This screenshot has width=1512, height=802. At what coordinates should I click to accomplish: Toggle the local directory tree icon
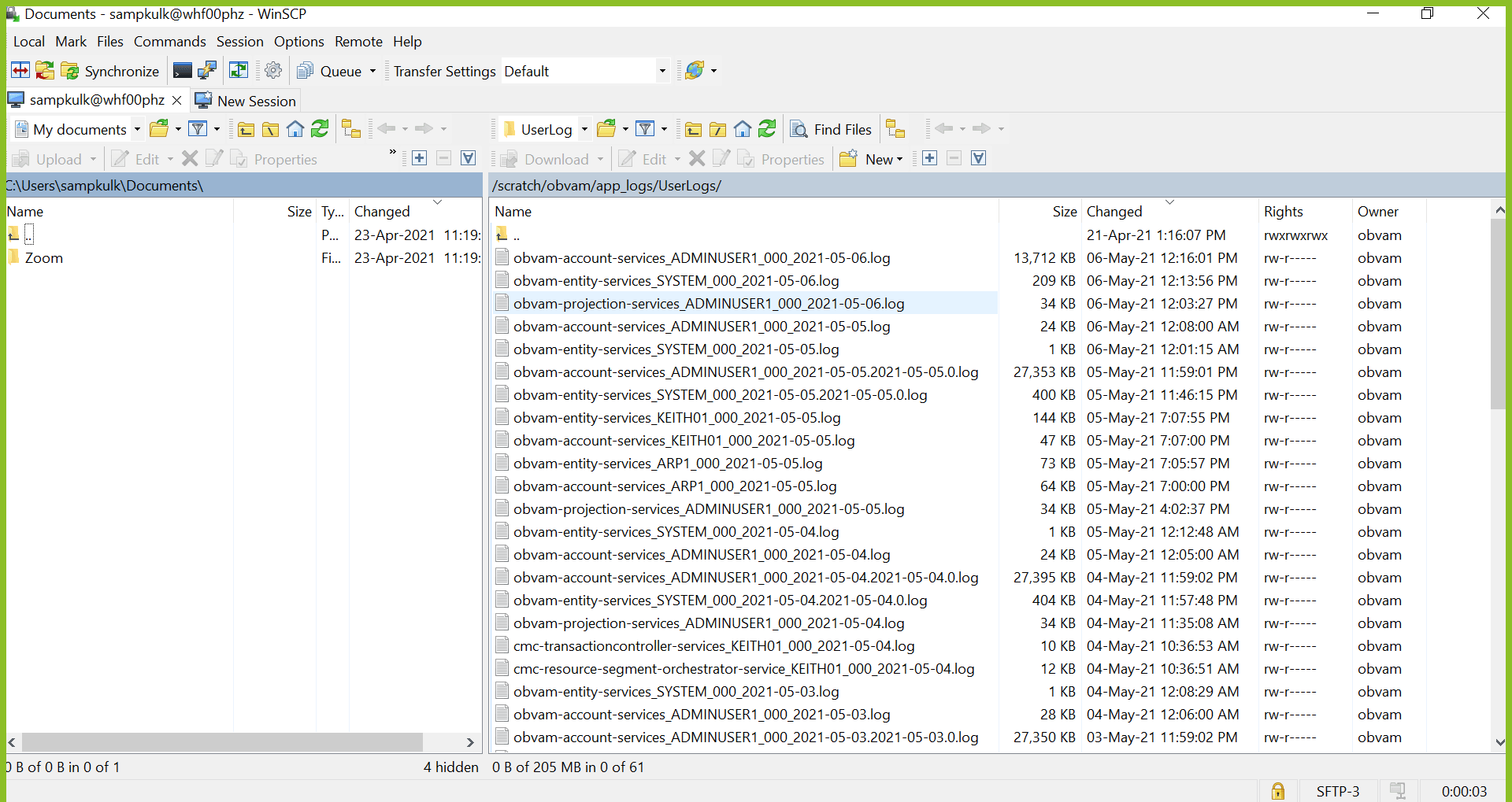[x=351, y=129]
